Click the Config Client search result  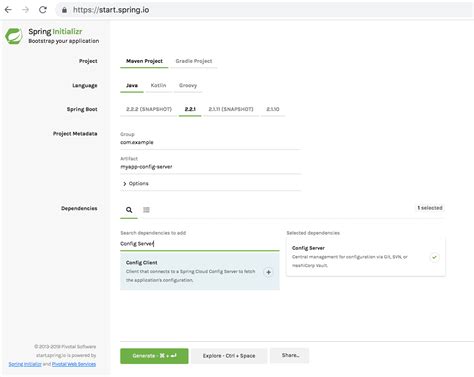[200, 271]
